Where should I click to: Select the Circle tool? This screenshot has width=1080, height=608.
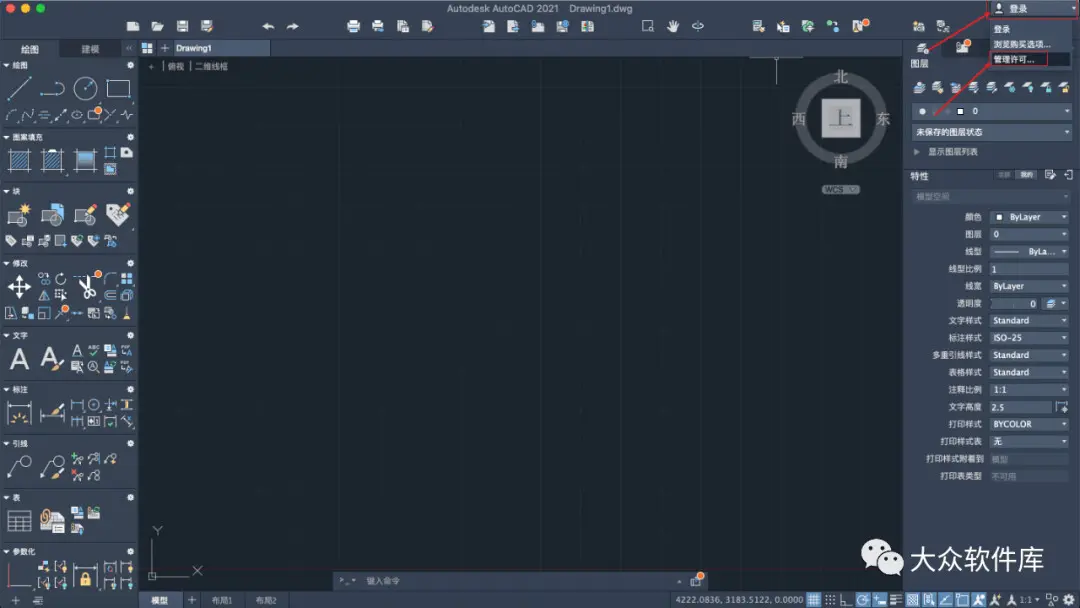click(85, 88)
